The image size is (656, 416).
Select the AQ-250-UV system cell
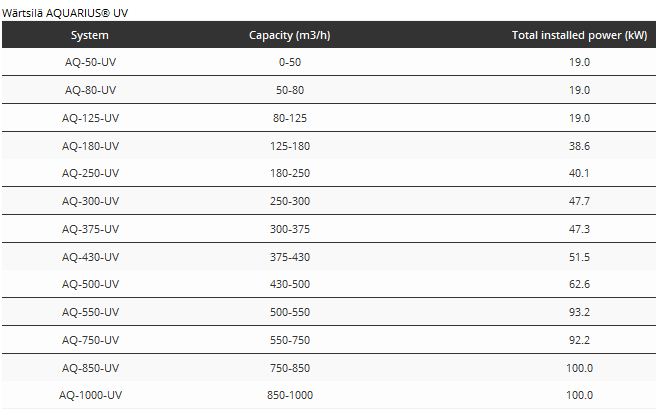click(90, 173)
